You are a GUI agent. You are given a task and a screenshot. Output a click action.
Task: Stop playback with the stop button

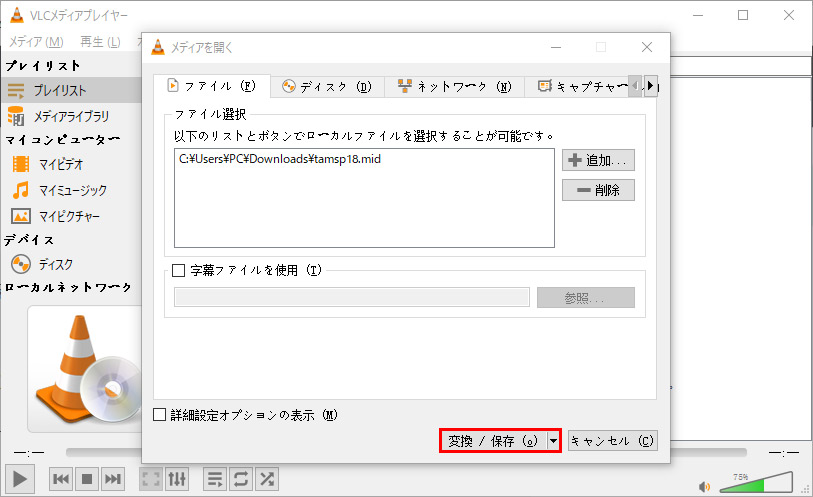tap(87, 479)
